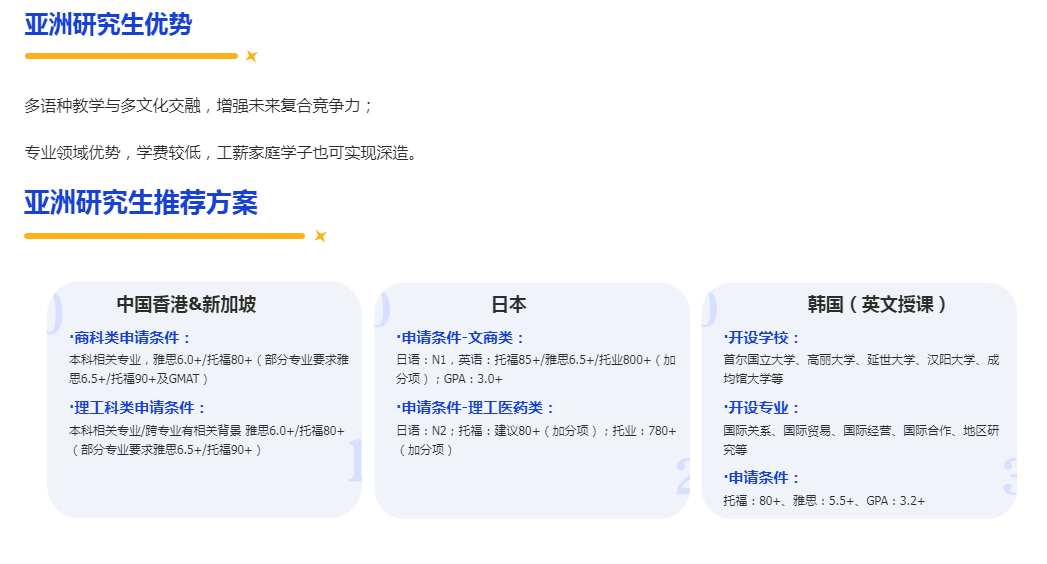Click text 本科相关专业/跨专业有相关背景

pyautogui.click(x=207, y=440)
